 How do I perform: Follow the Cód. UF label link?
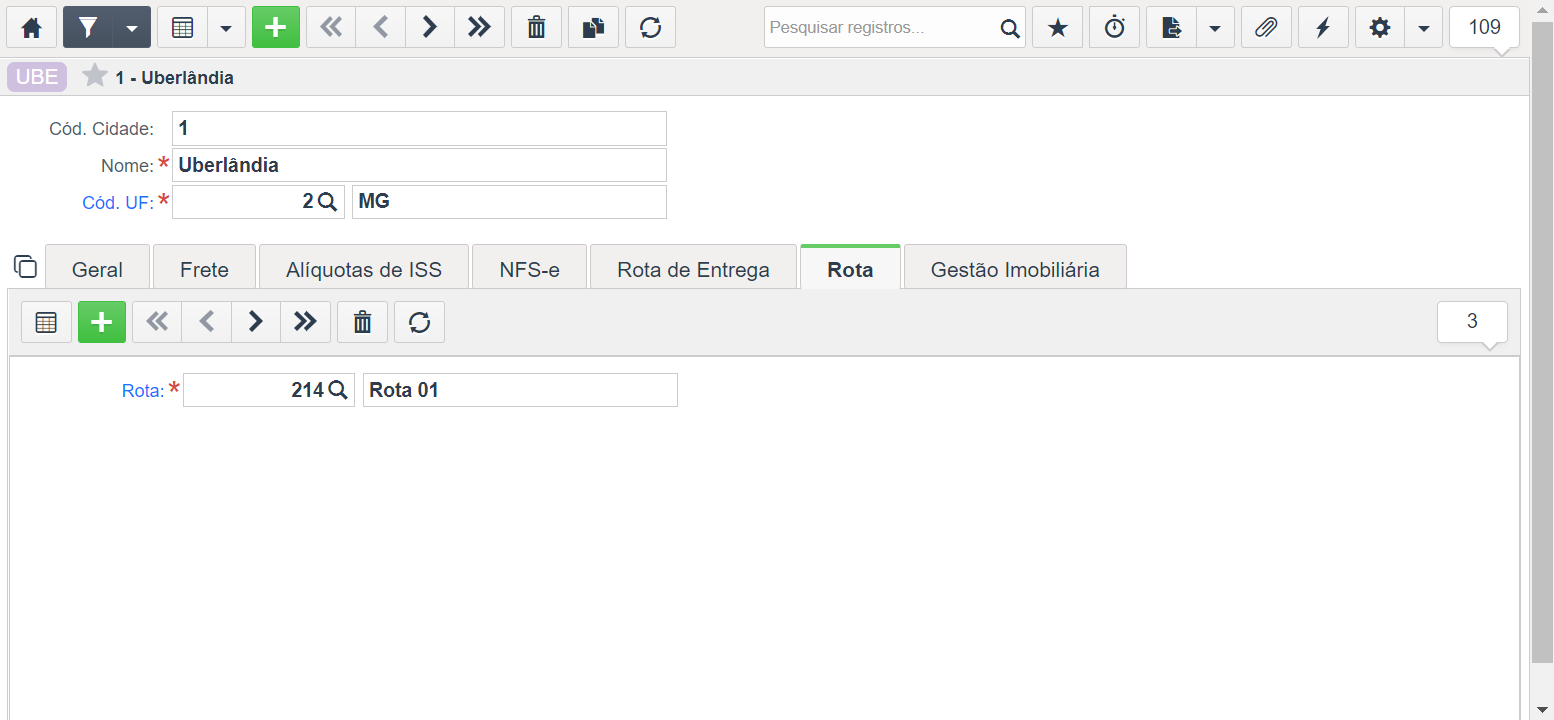[x=118, y=202]
